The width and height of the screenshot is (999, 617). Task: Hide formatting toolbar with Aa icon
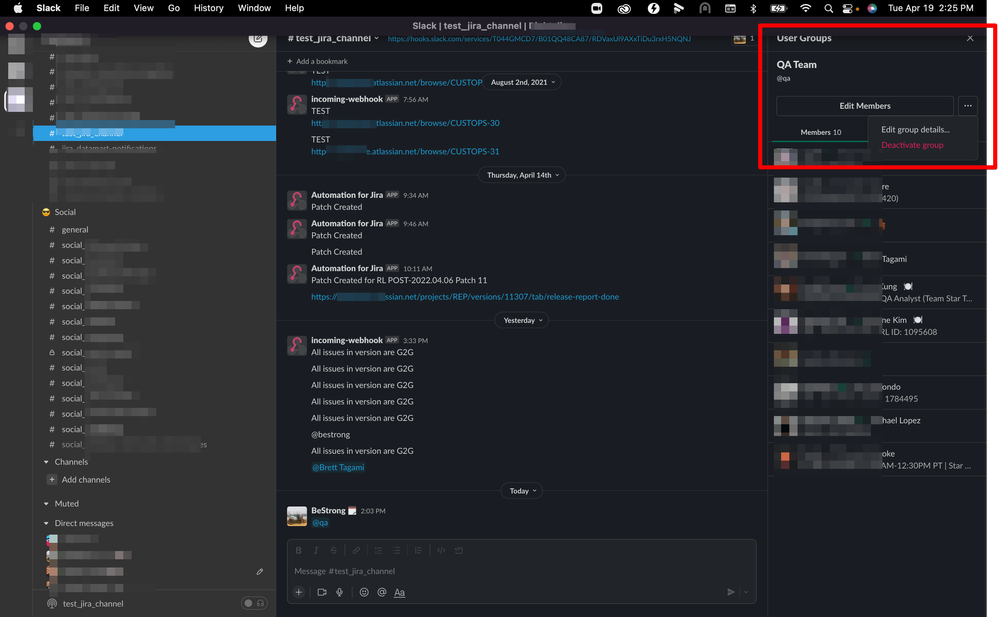pyautogui.click(x=399, y=592)
